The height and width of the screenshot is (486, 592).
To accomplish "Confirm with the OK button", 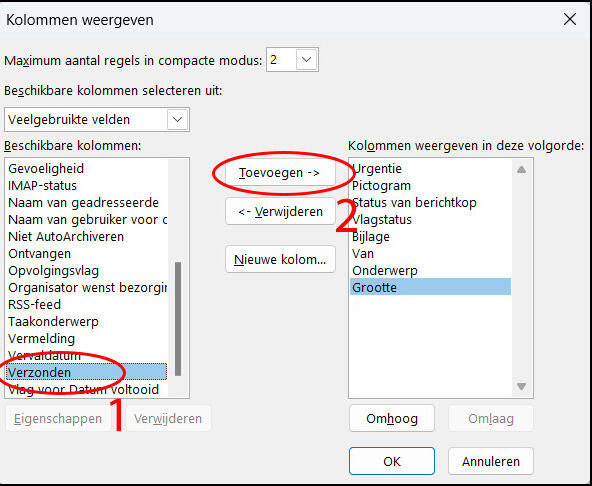I will click(392, 461).
